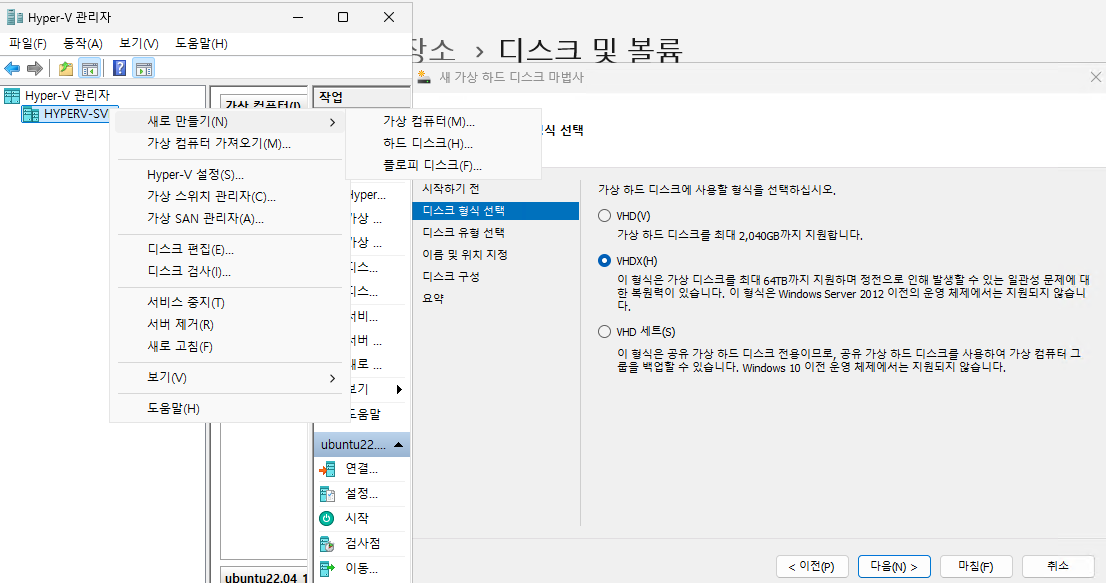1106x583 pixels.
Task: Open the 도움말(H) menu in menu bar
Action: point(201,44)
